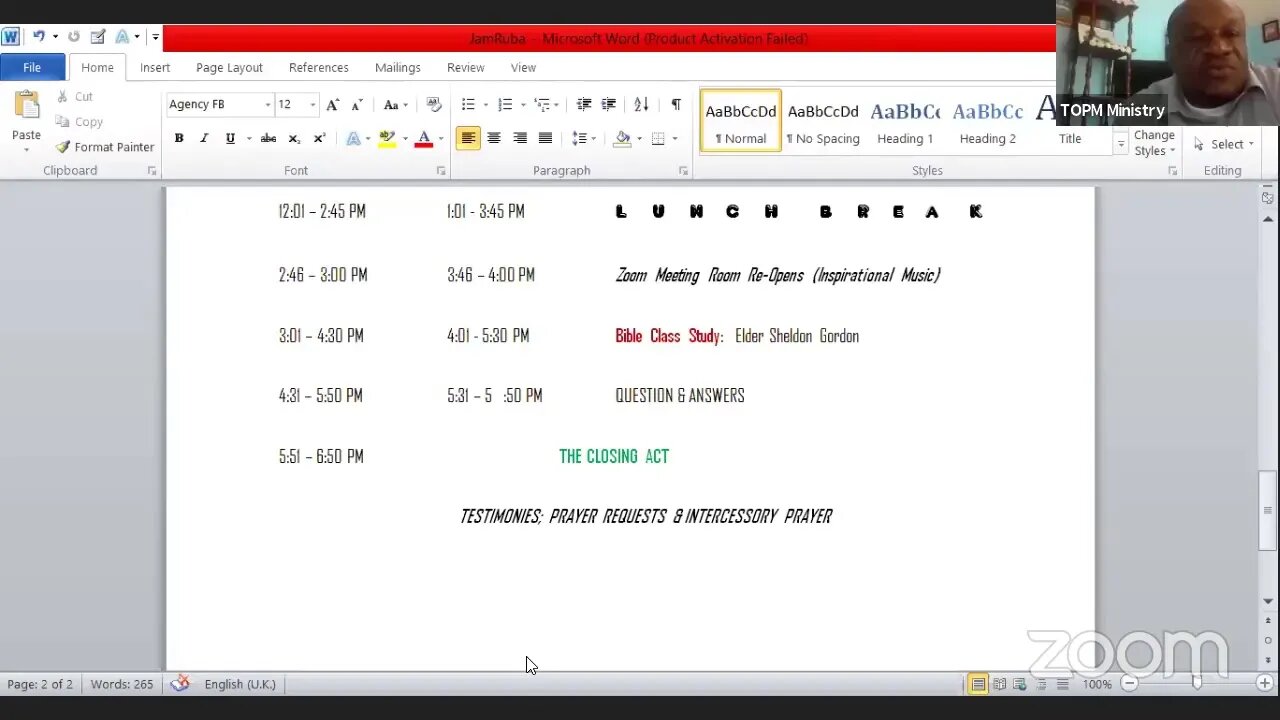This screenshot has height=720, width=1280.
Task: Open the Change Styles dropdown
Action: tap(1154, 142)
